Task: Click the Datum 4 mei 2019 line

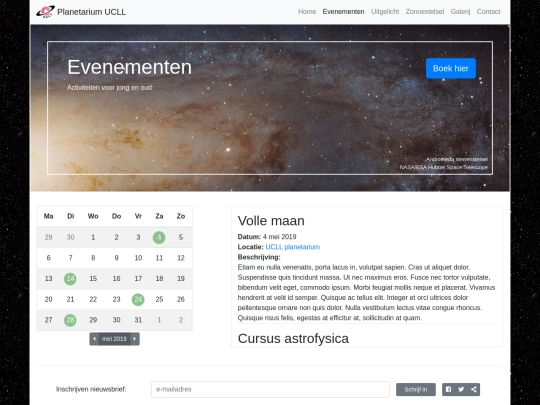Action: (x=267, y=237)
